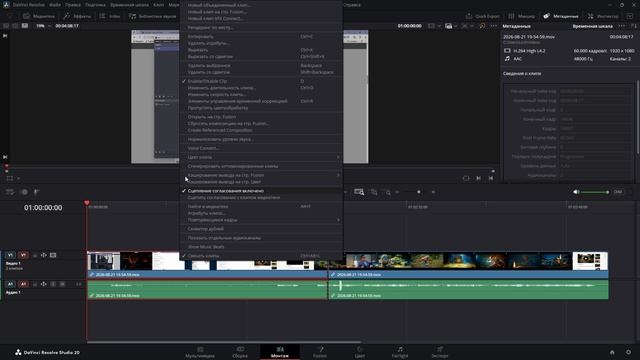The image size is (640, 360).
Task: Disable Видео 1 track video icon
Action: pos(53,255)
